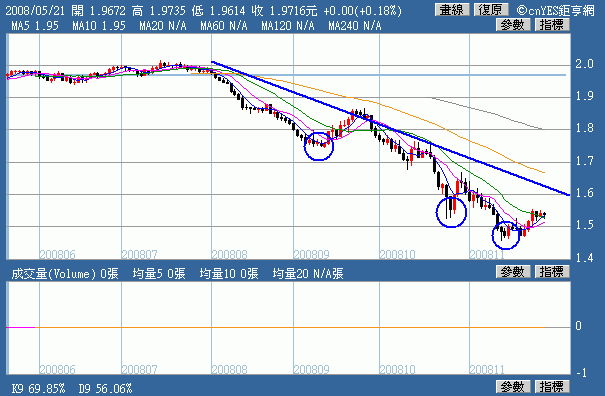605x396 pixels.
Task: Click the MA10 1.95 label
Action: tap(99, 26)
